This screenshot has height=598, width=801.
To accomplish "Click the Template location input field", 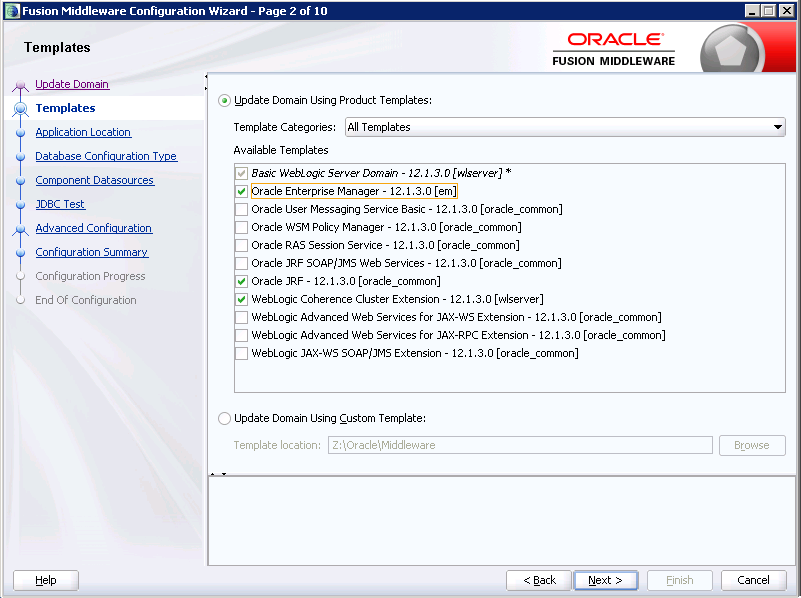I will (520, 445).
